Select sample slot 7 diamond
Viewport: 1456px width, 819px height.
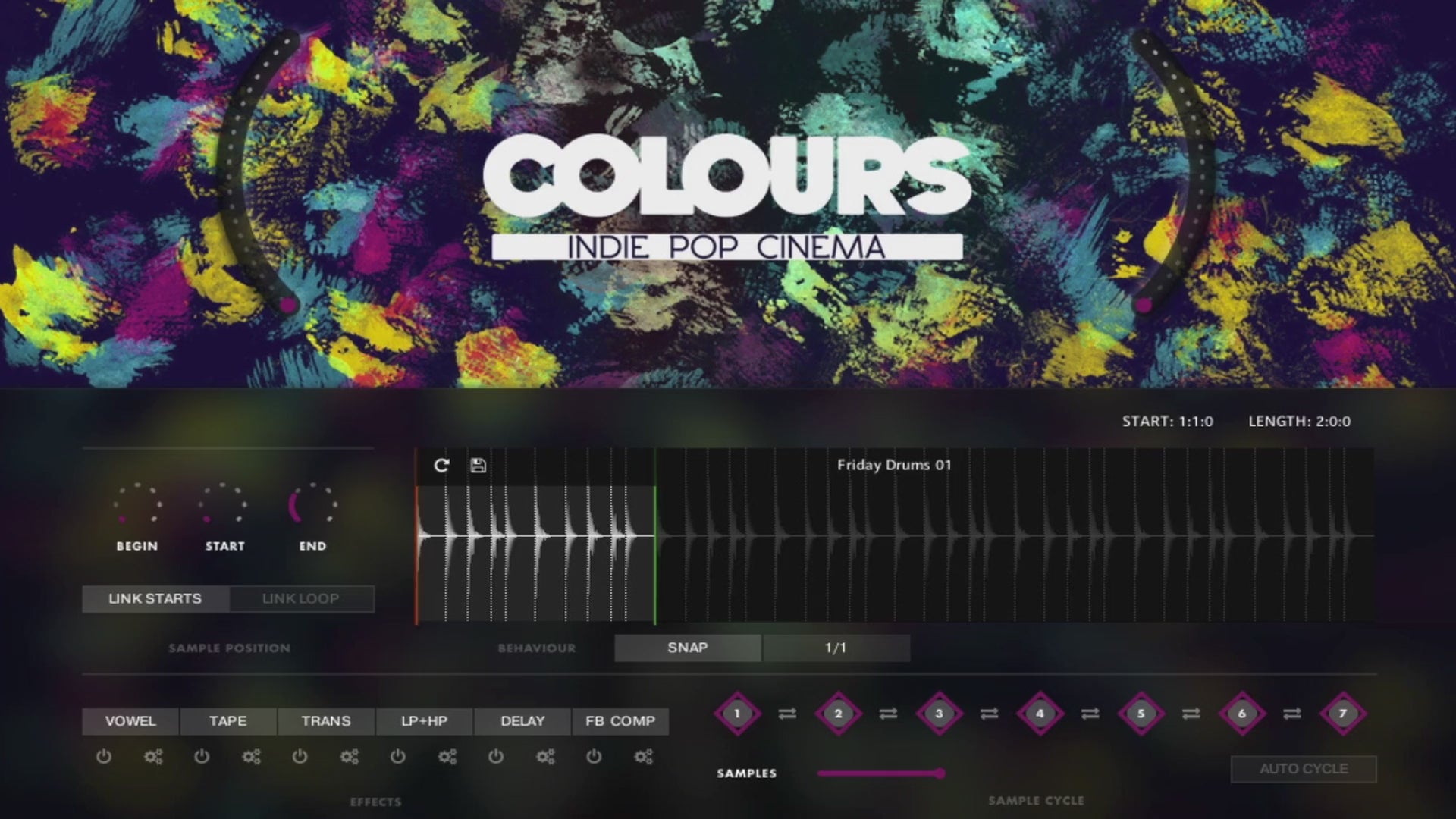pos(1343,713)
